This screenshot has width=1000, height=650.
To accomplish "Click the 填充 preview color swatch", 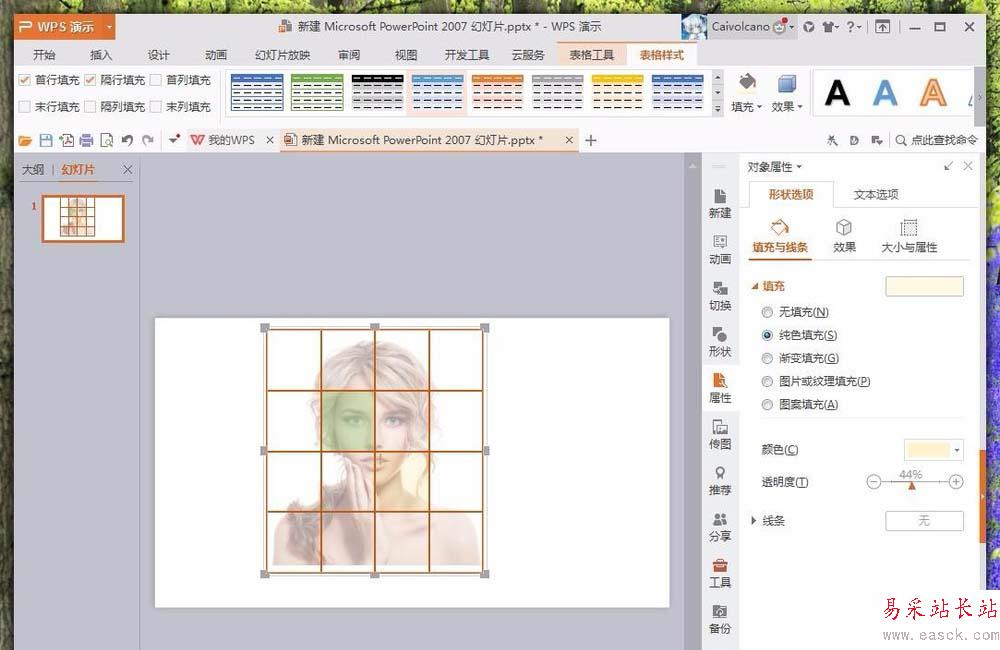I will click(924, 286).
